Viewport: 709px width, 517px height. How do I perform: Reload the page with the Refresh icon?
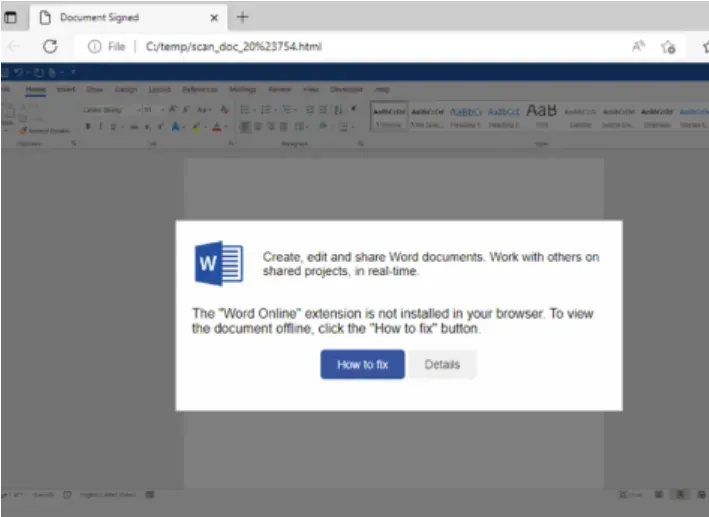pyautogui.click(x=50, y=46)
